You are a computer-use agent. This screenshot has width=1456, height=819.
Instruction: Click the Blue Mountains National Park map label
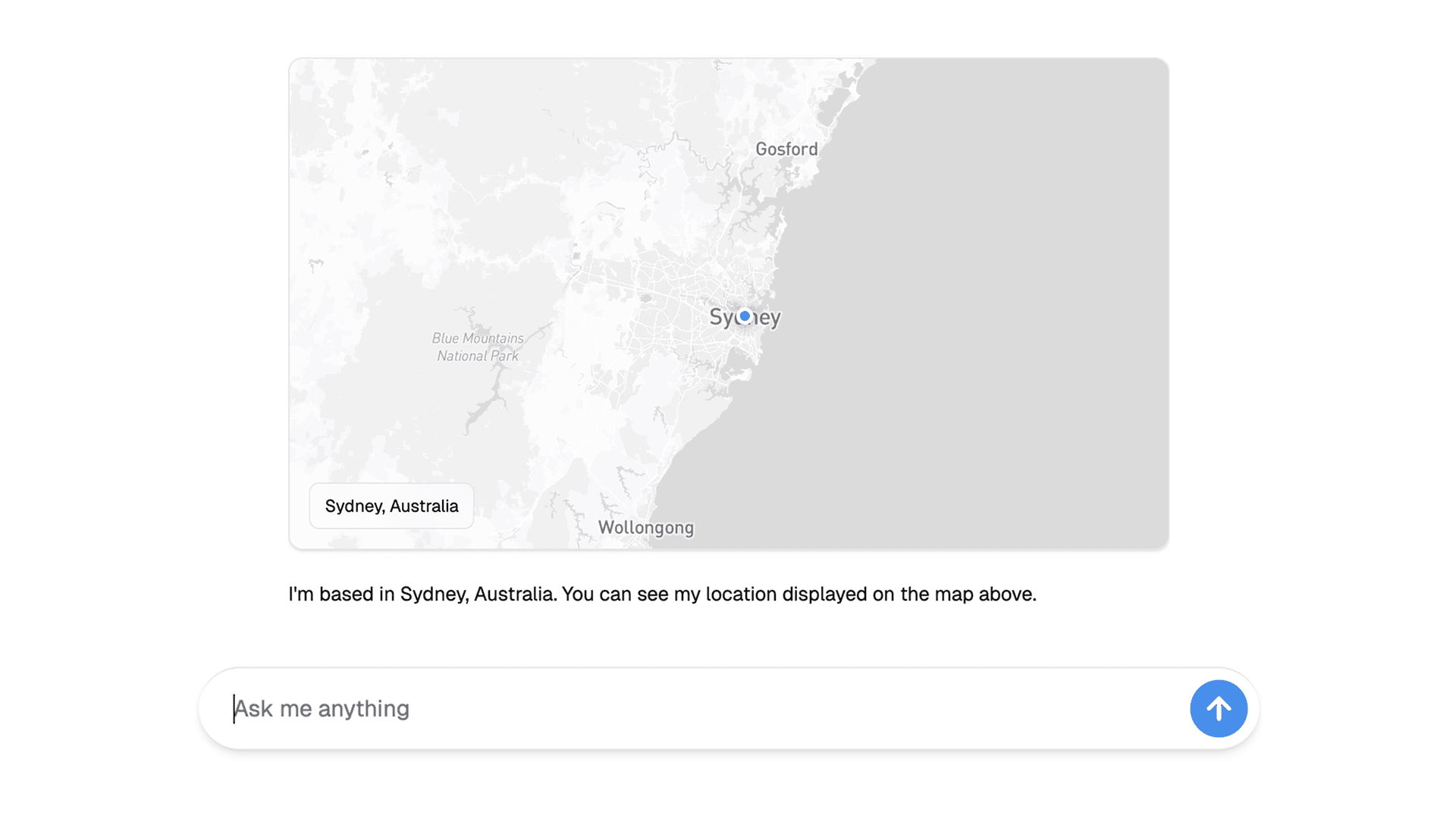477,347
